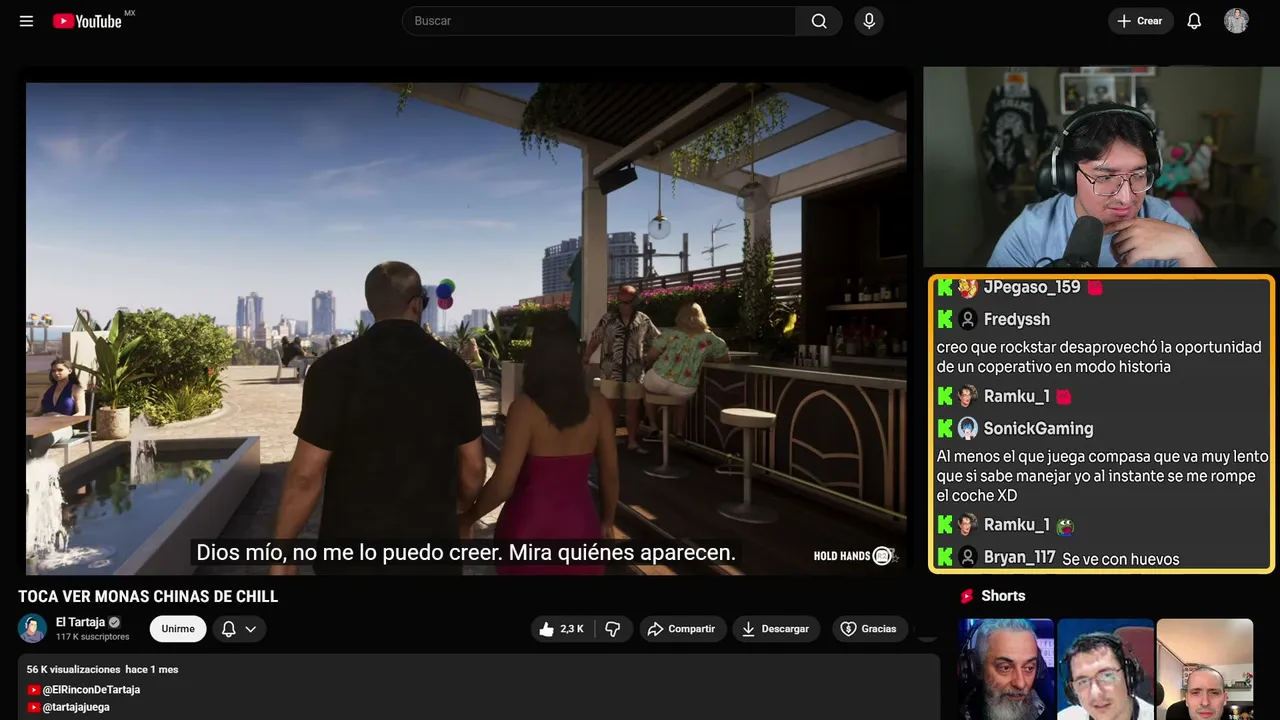This screenshot has height=720, width=1280.
Task: Open the Short with the white-bearded man
Action: pyautogui.click(x=1006, y=669)
